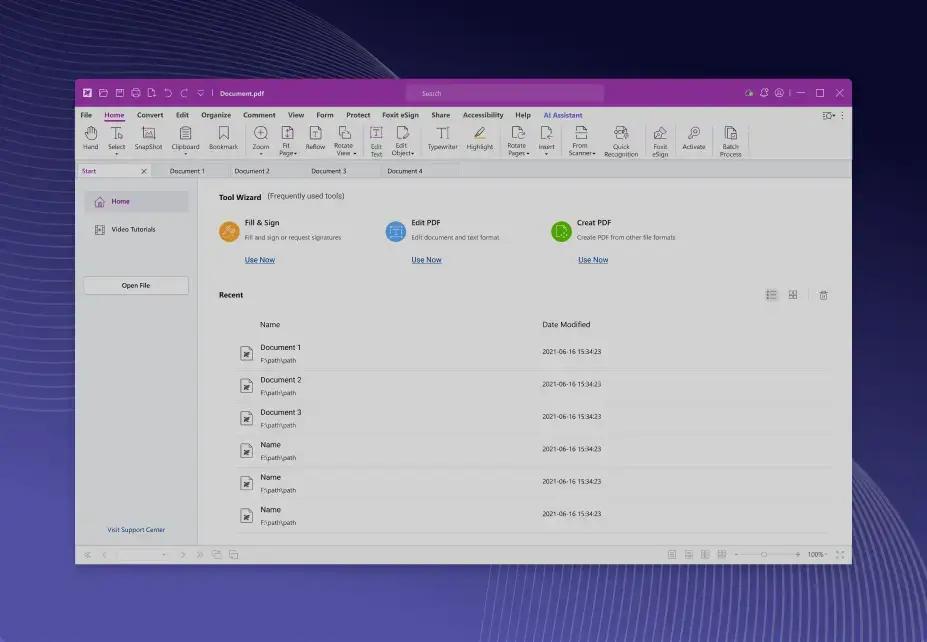Switch to the Document 2 tab

(x=252, y=171)
